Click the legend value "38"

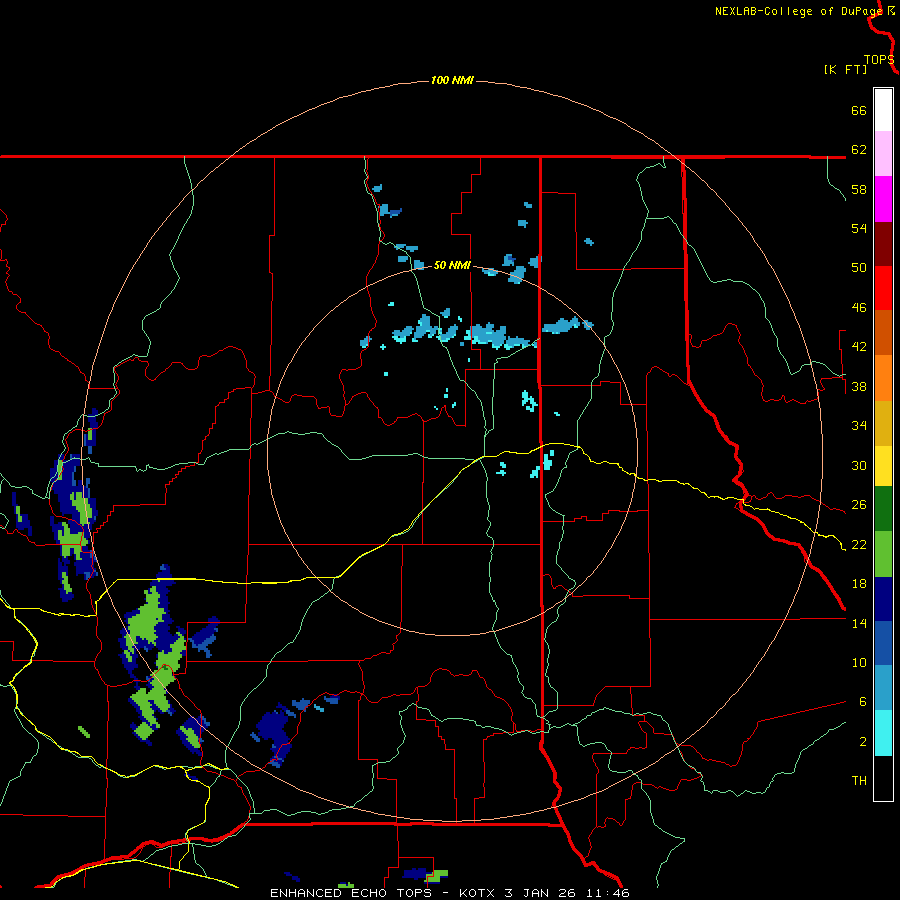click(859, 386)
